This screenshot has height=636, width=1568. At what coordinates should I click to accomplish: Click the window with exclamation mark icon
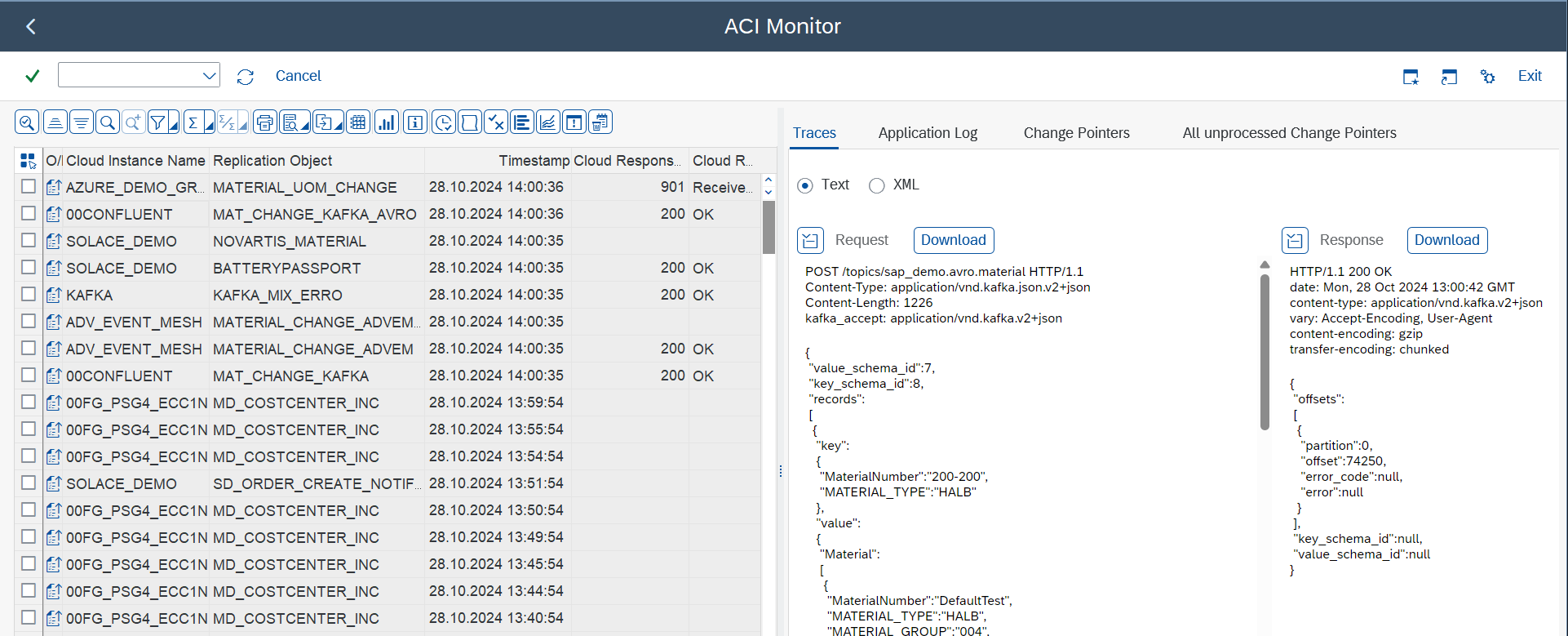574,122
